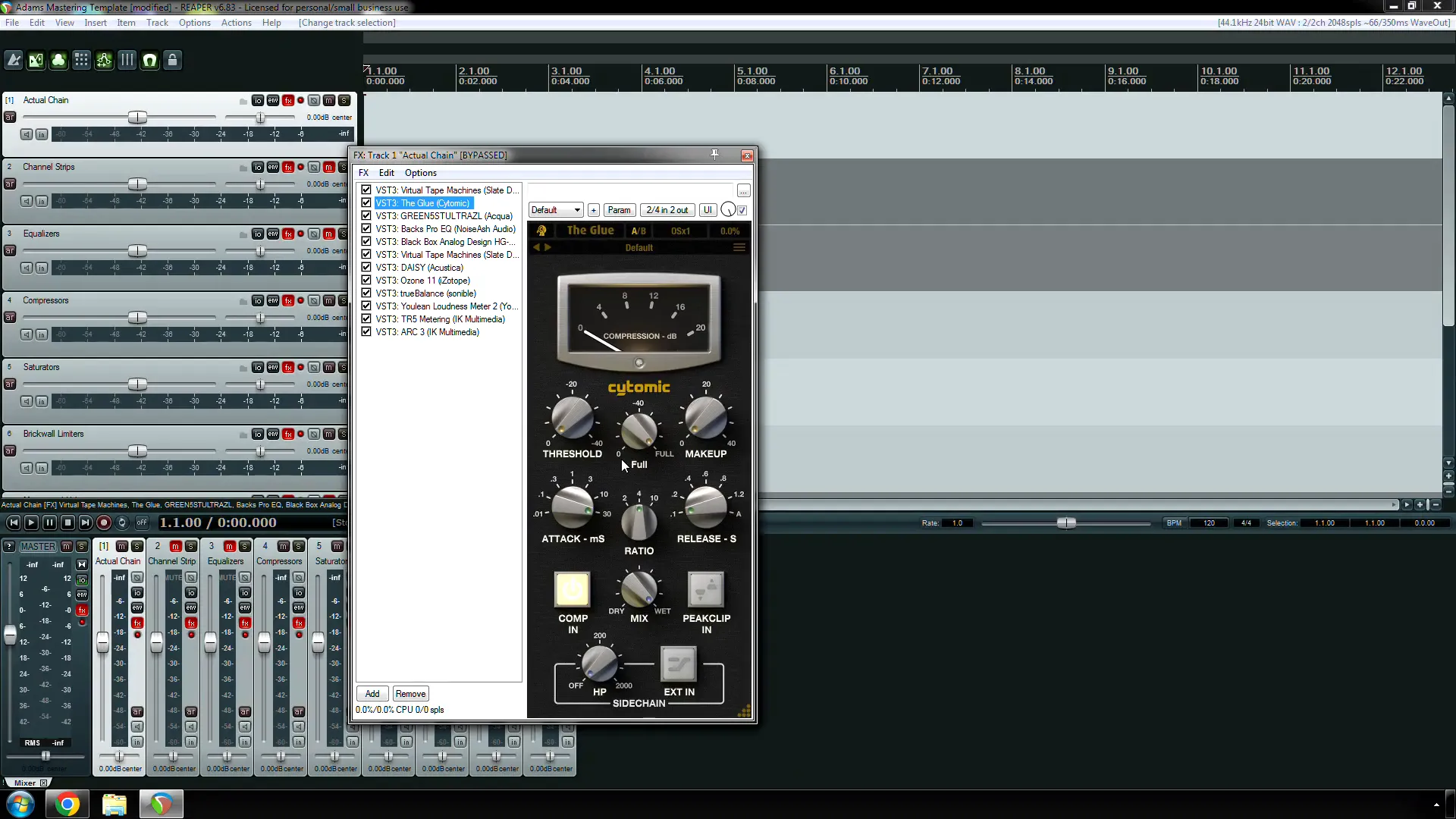Click the BPM 120 field
This screenshot has width=1456, height=819.
point(1209,522)
